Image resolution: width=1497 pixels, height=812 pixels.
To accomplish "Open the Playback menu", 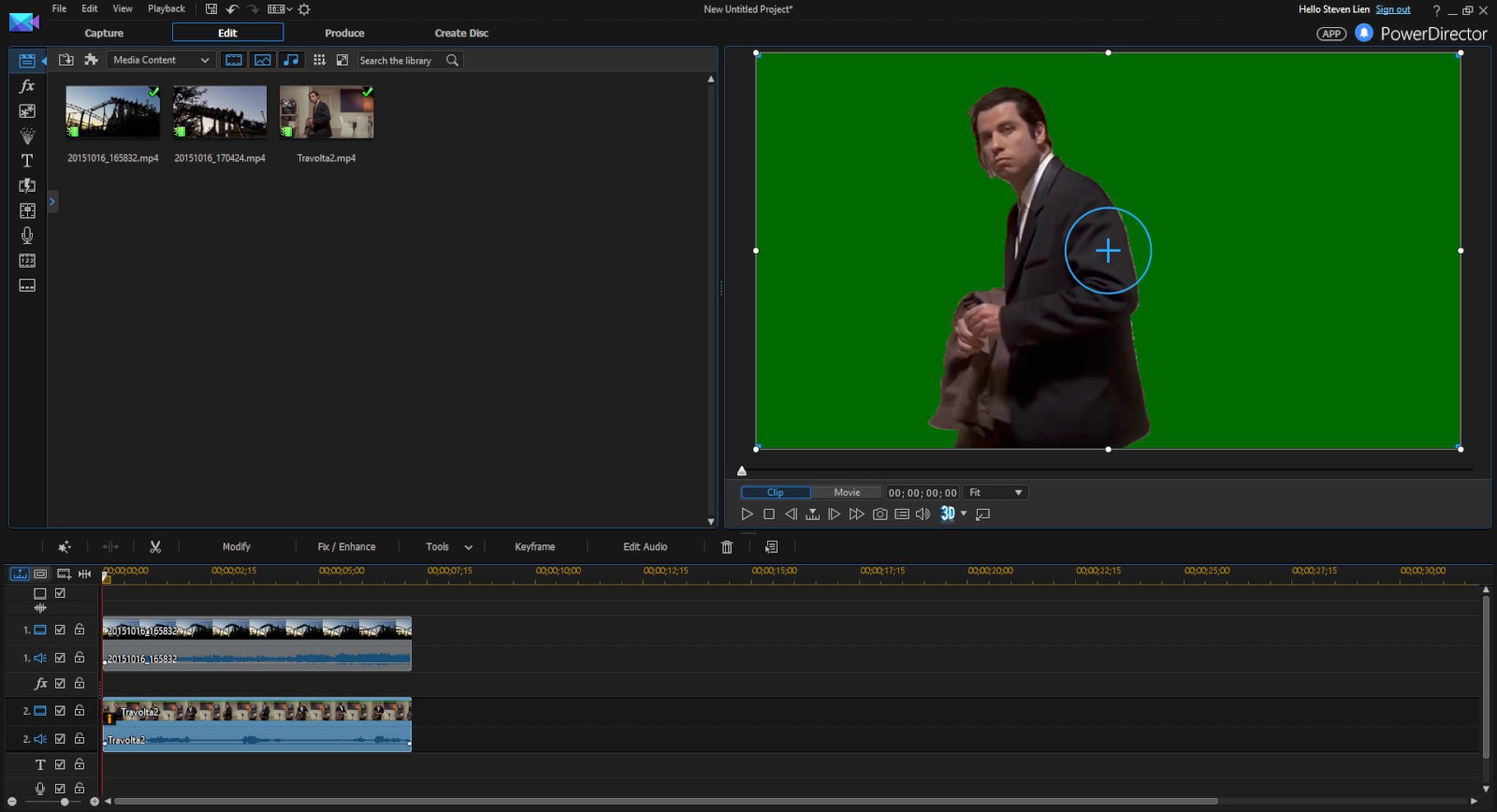I will [x=167, y=8].
